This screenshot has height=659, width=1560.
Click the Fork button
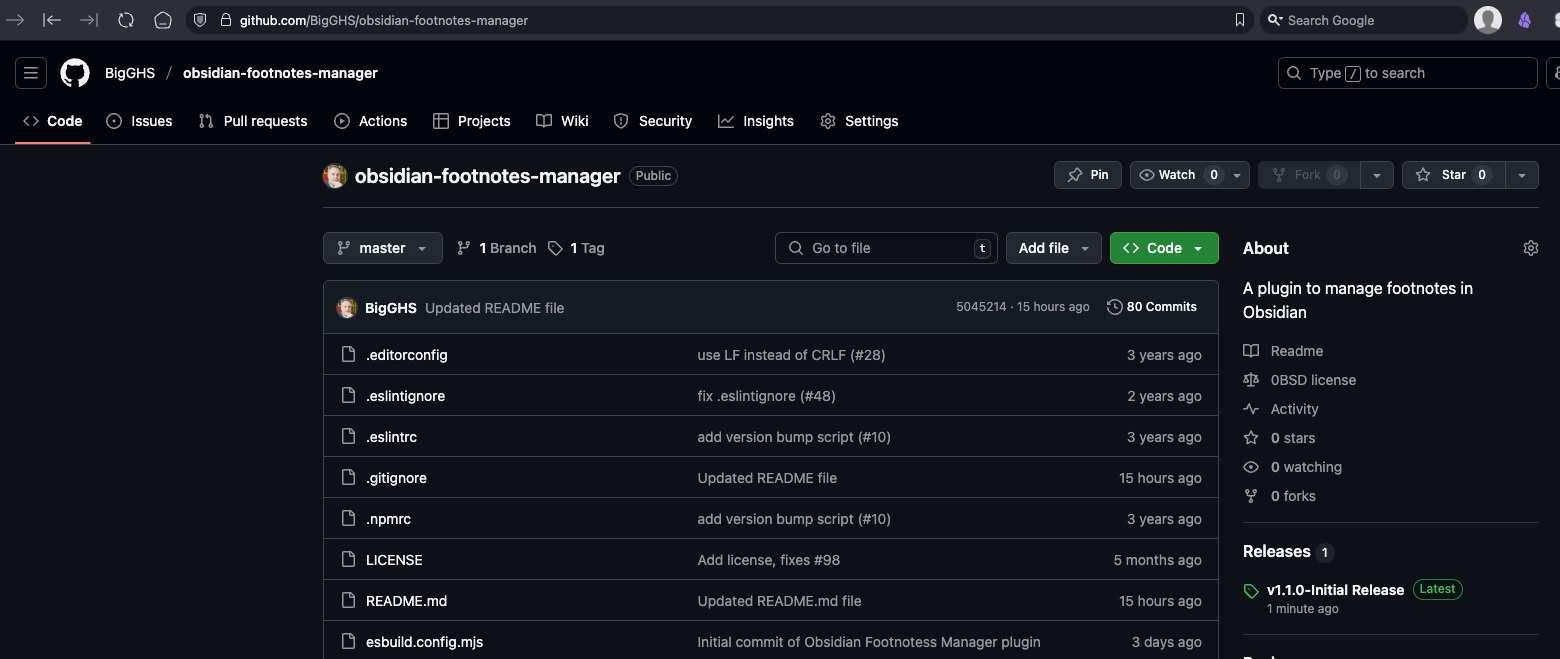click(1308, 175)
